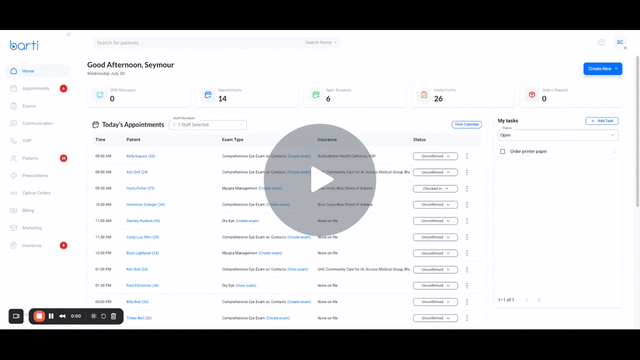Image resolution: width=640 pixels, height=360 pixels.
Task: Click Create exam link for Shirley Hudson
Action: point(247,221)
